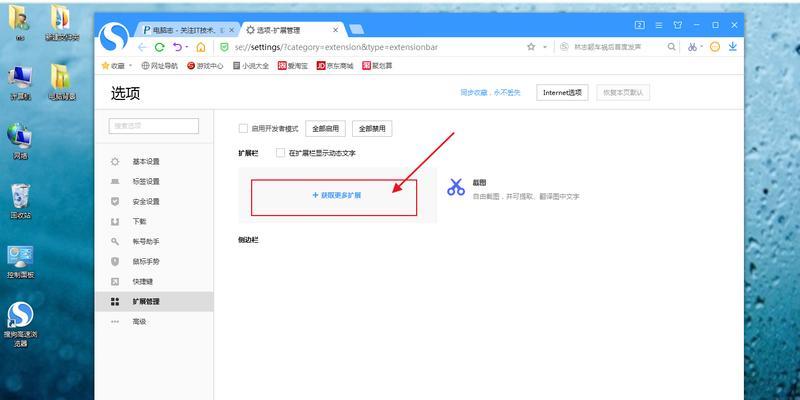
Task: Go to the home page icon
Action: click(x=201, y=47)
